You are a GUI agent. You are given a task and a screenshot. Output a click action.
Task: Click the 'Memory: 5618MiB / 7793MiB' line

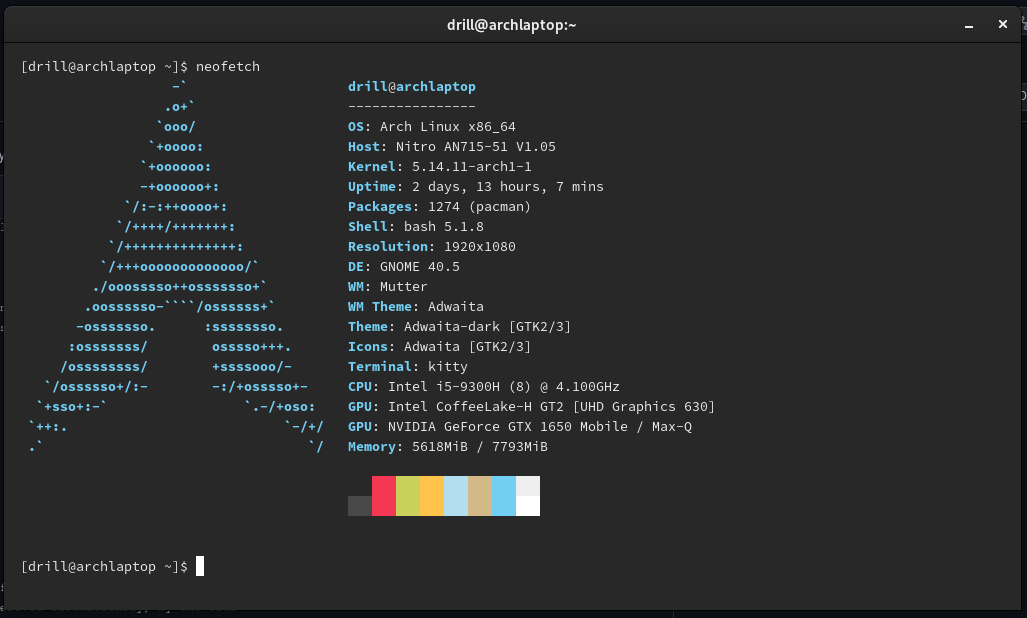coord(447,446)
